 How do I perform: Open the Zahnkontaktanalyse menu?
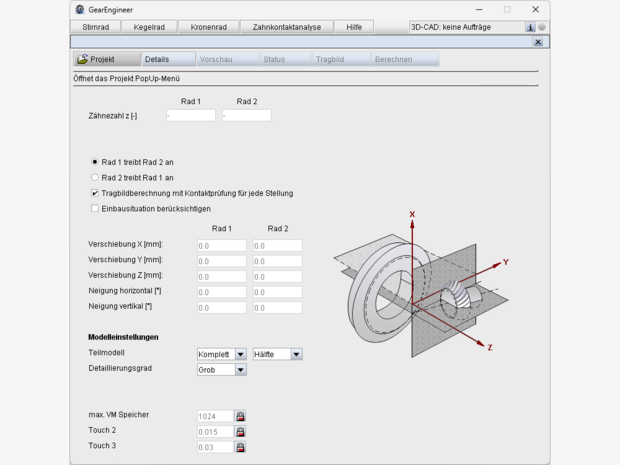coord(287,27)
